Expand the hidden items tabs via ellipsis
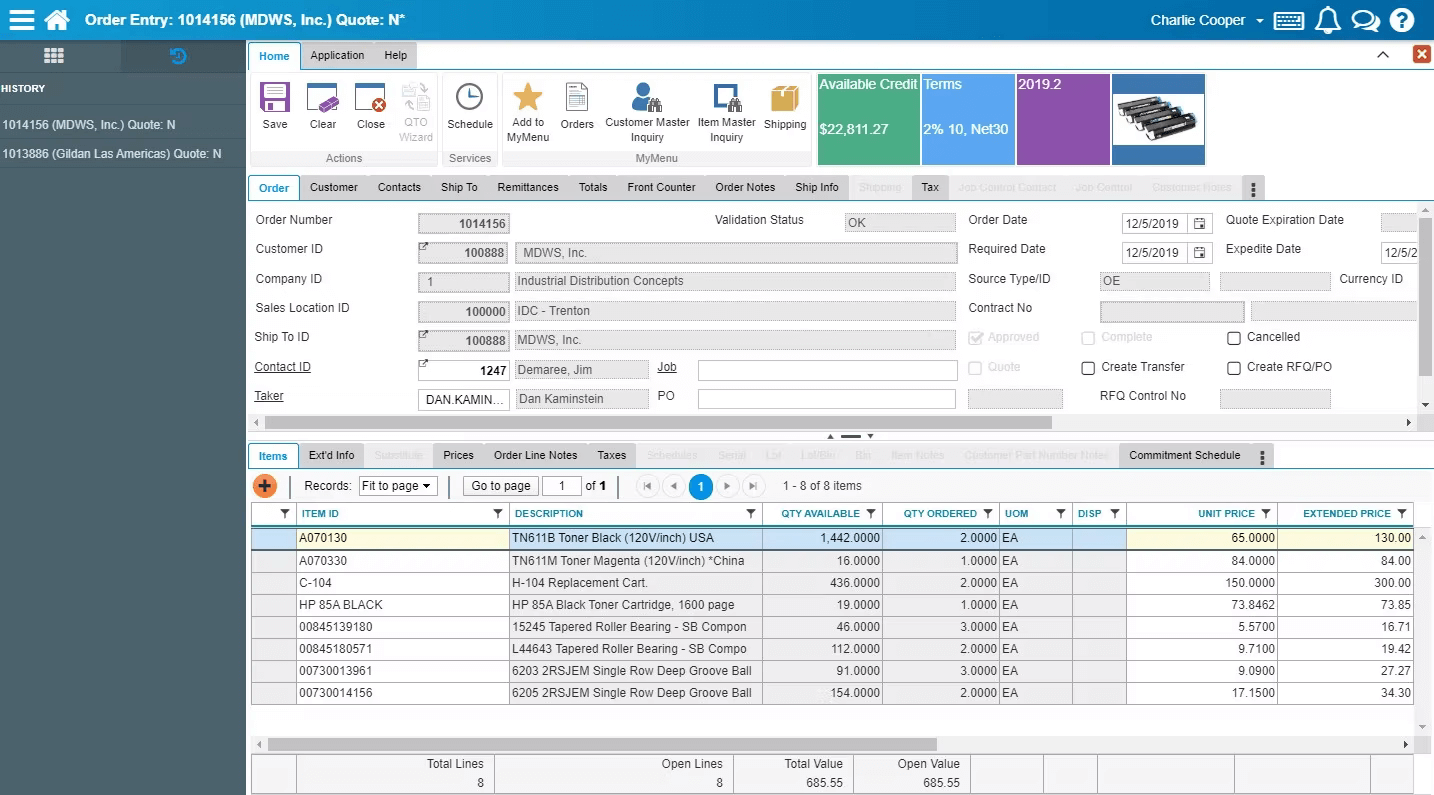Image resolution: width=1434 pixels, height=795 pixels. (1262, 455)
